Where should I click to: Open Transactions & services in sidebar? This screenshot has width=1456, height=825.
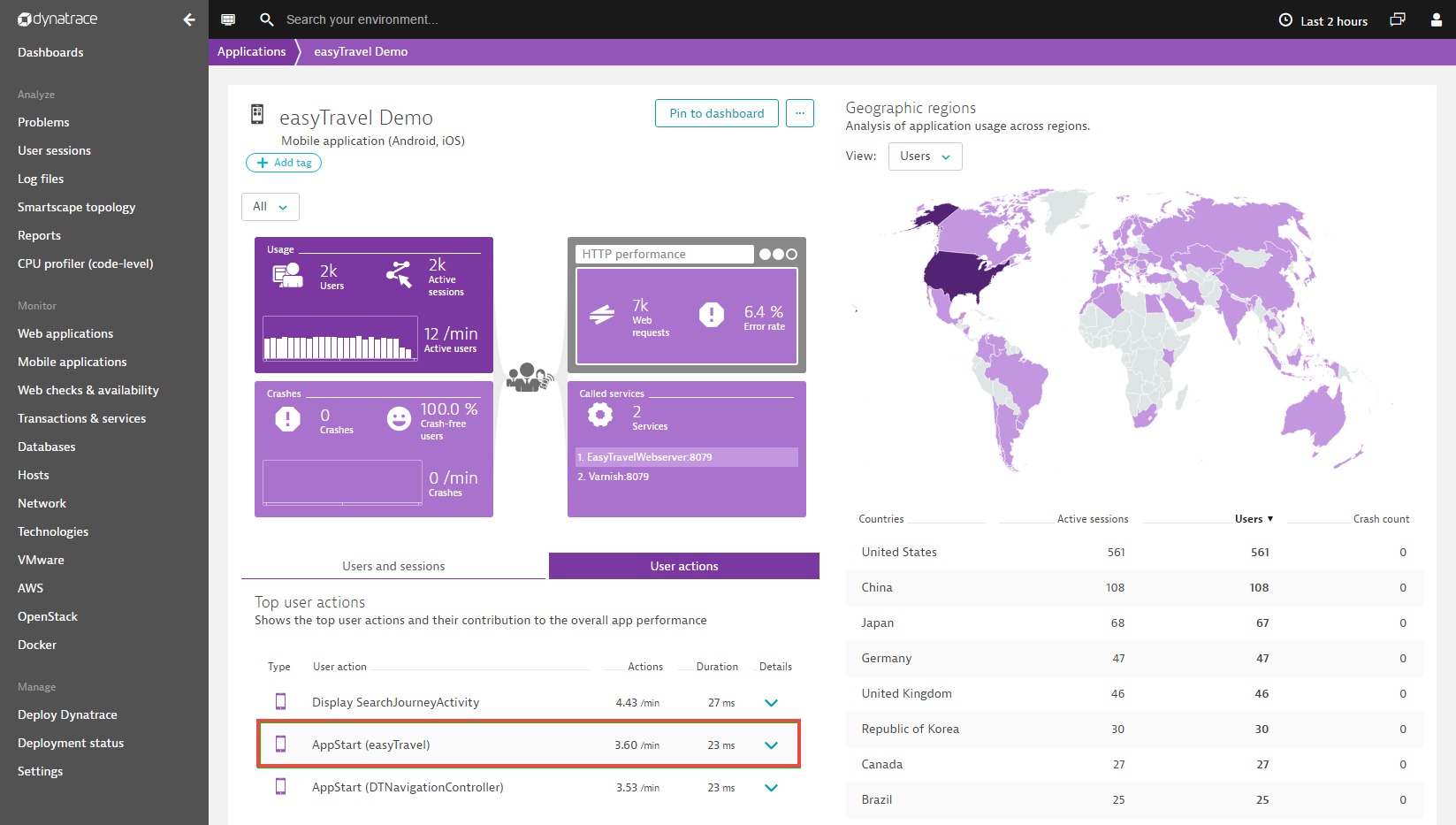click(82, 418)
